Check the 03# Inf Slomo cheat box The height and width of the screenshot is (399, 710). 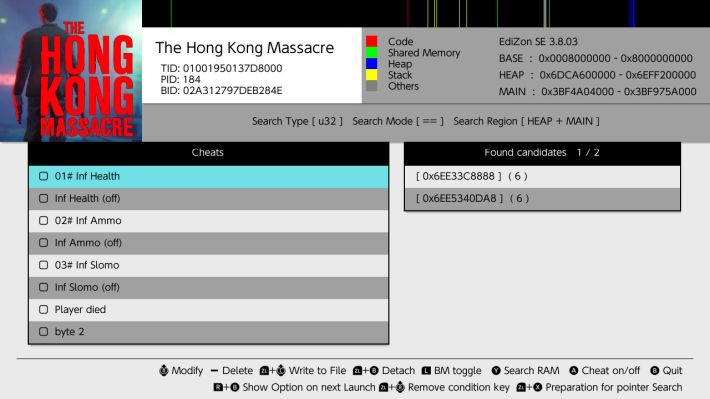[x=43, y=265]
